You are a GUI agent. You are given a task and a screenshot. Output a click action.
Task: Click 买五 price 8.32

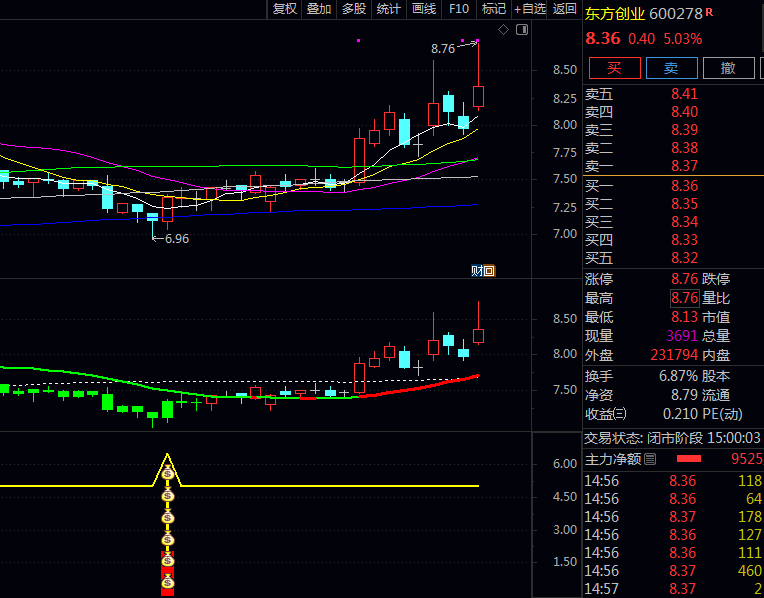click(684, 258)
